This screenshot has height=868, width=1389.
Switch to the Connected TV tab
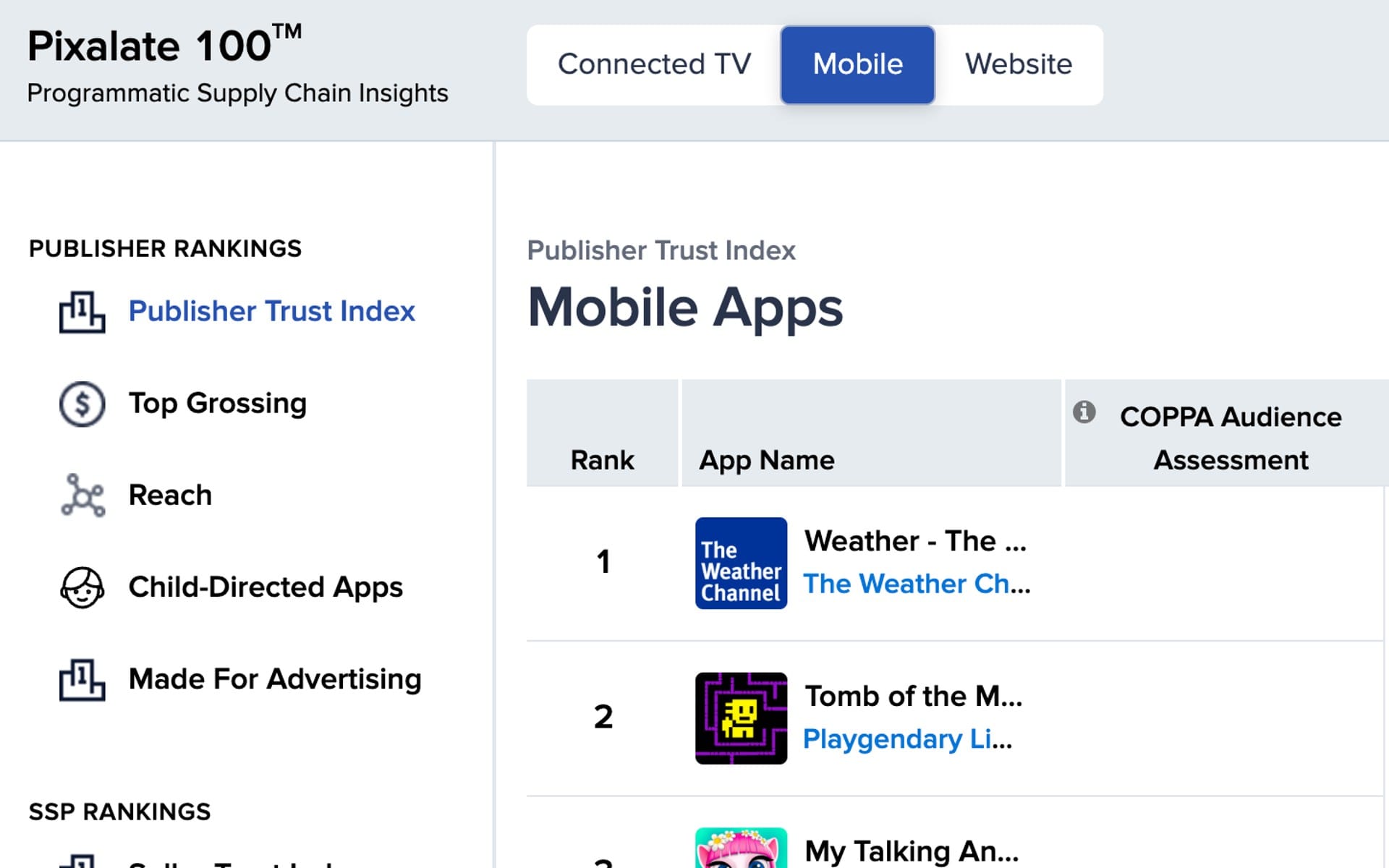coord(654,64)
